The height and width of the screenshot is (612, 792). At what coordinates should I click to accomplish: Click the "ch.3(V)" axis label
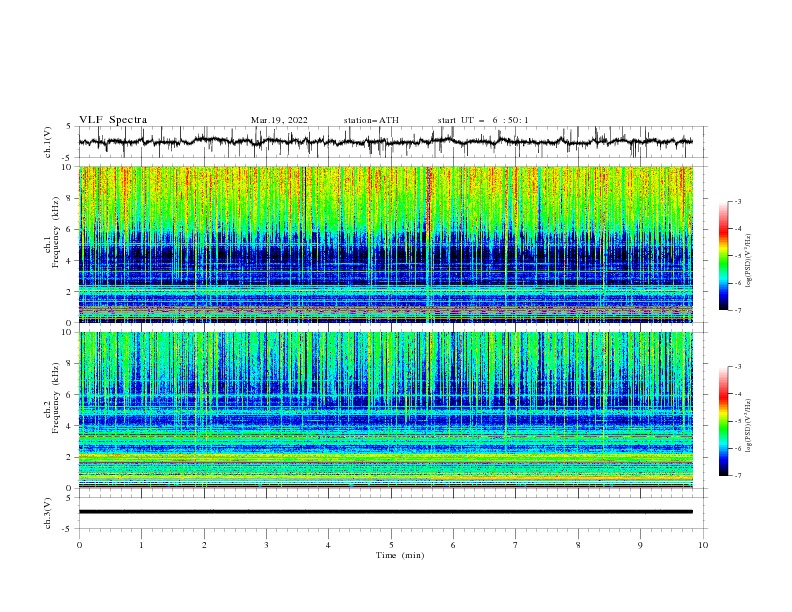click(48, 513)
